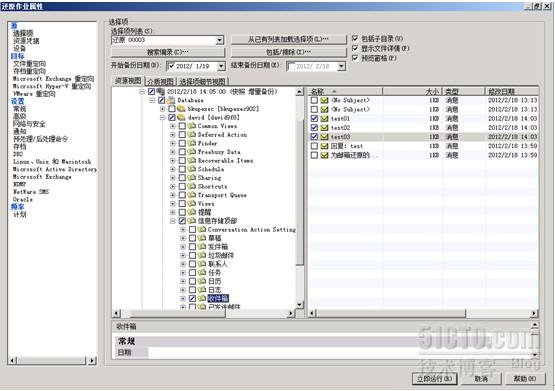Click the 发件箱 folder icon
The image size is (555, 391).
pyautogui.click(x=202, y=247)
